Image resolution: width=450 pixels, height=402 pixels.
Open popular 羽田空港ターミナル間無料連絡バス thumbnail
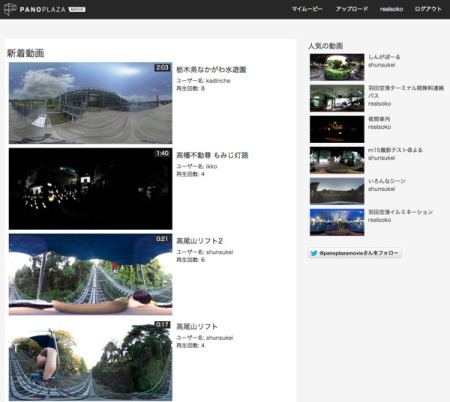click(x=337, y=98)
